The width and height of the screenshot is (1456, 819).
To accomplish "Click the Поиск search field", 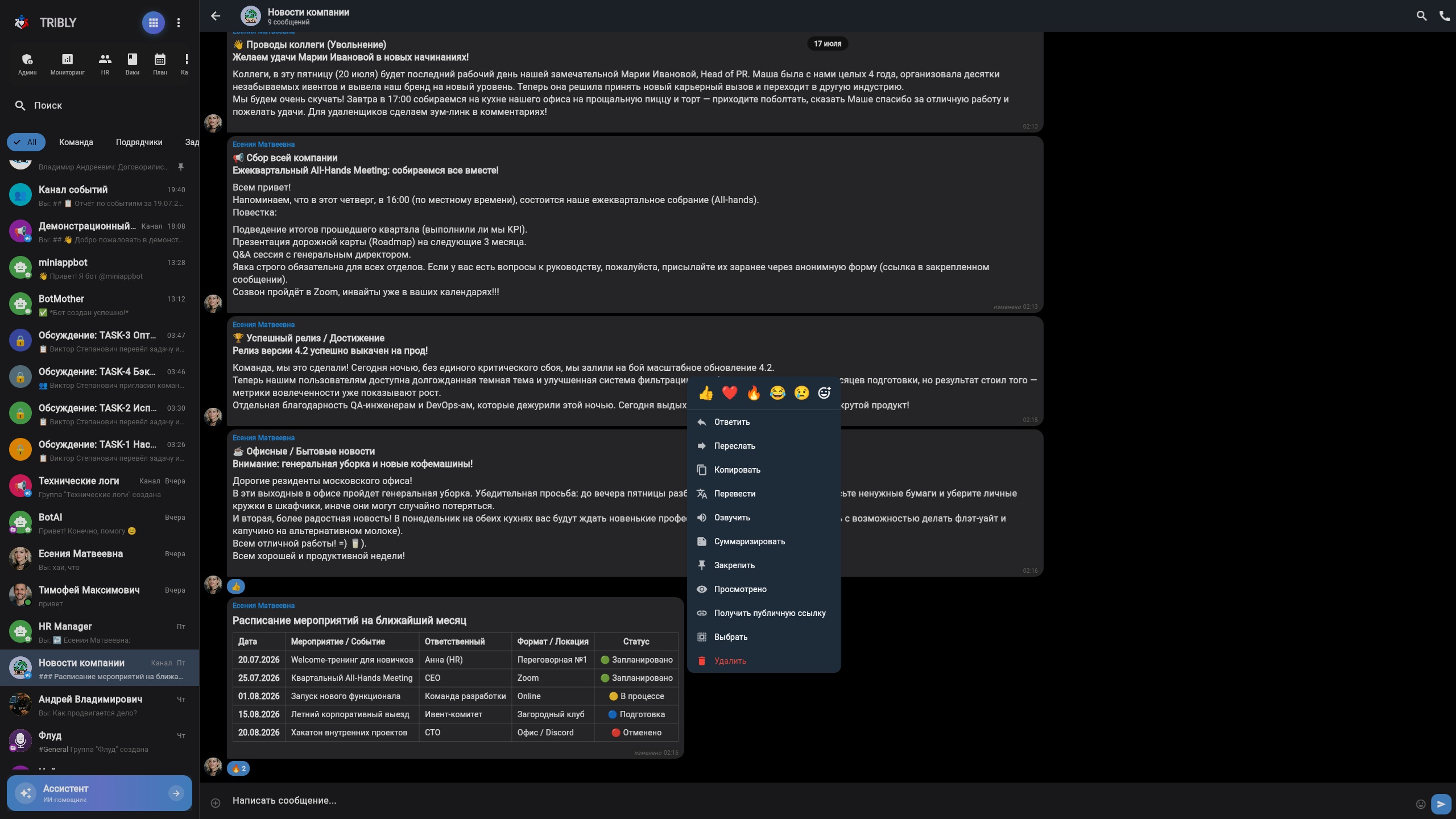I will (x=100, y=105).
